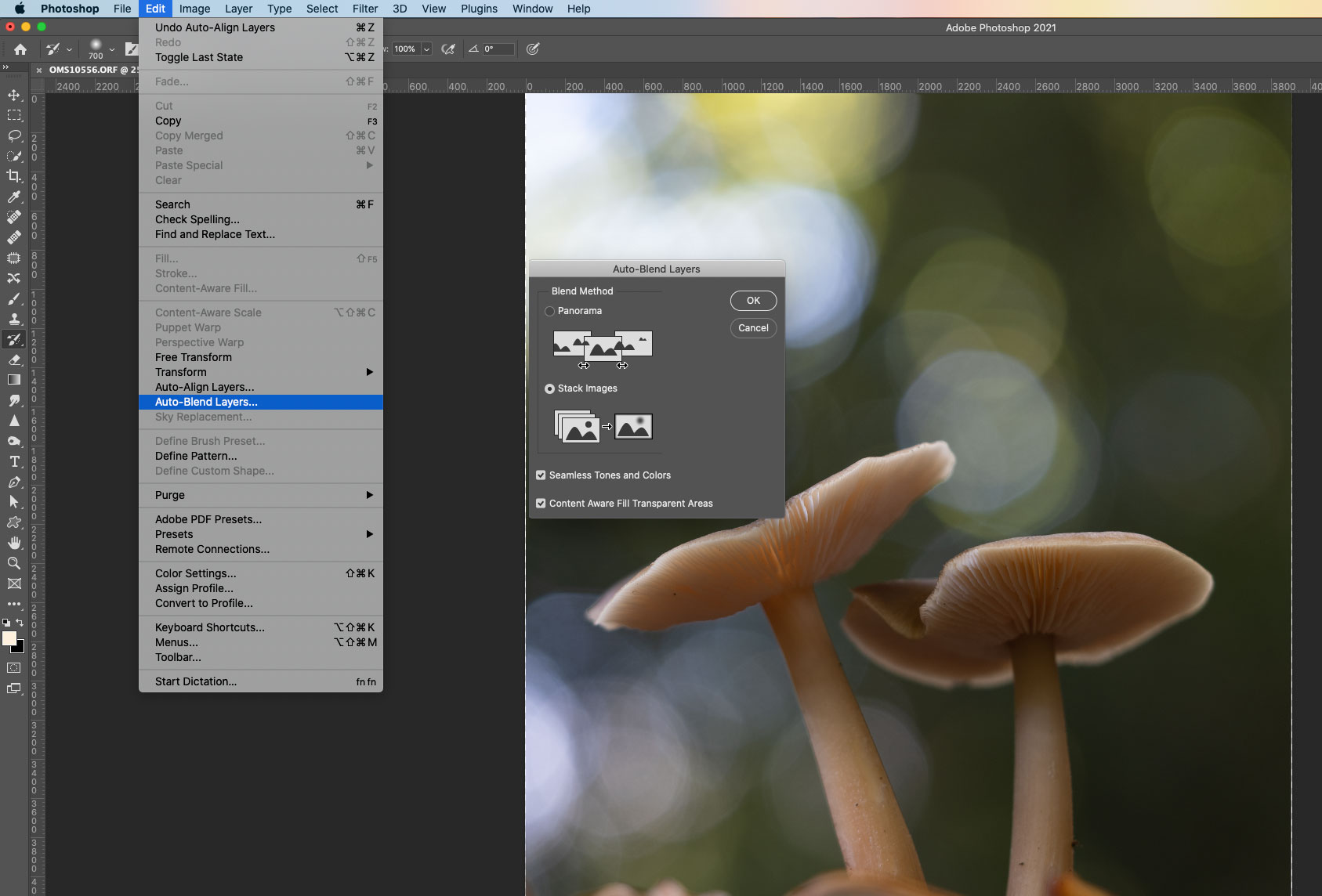This screenshot has height=896, width=1322.
Task: Open the Filter menu
Action: tap(365, 9)
